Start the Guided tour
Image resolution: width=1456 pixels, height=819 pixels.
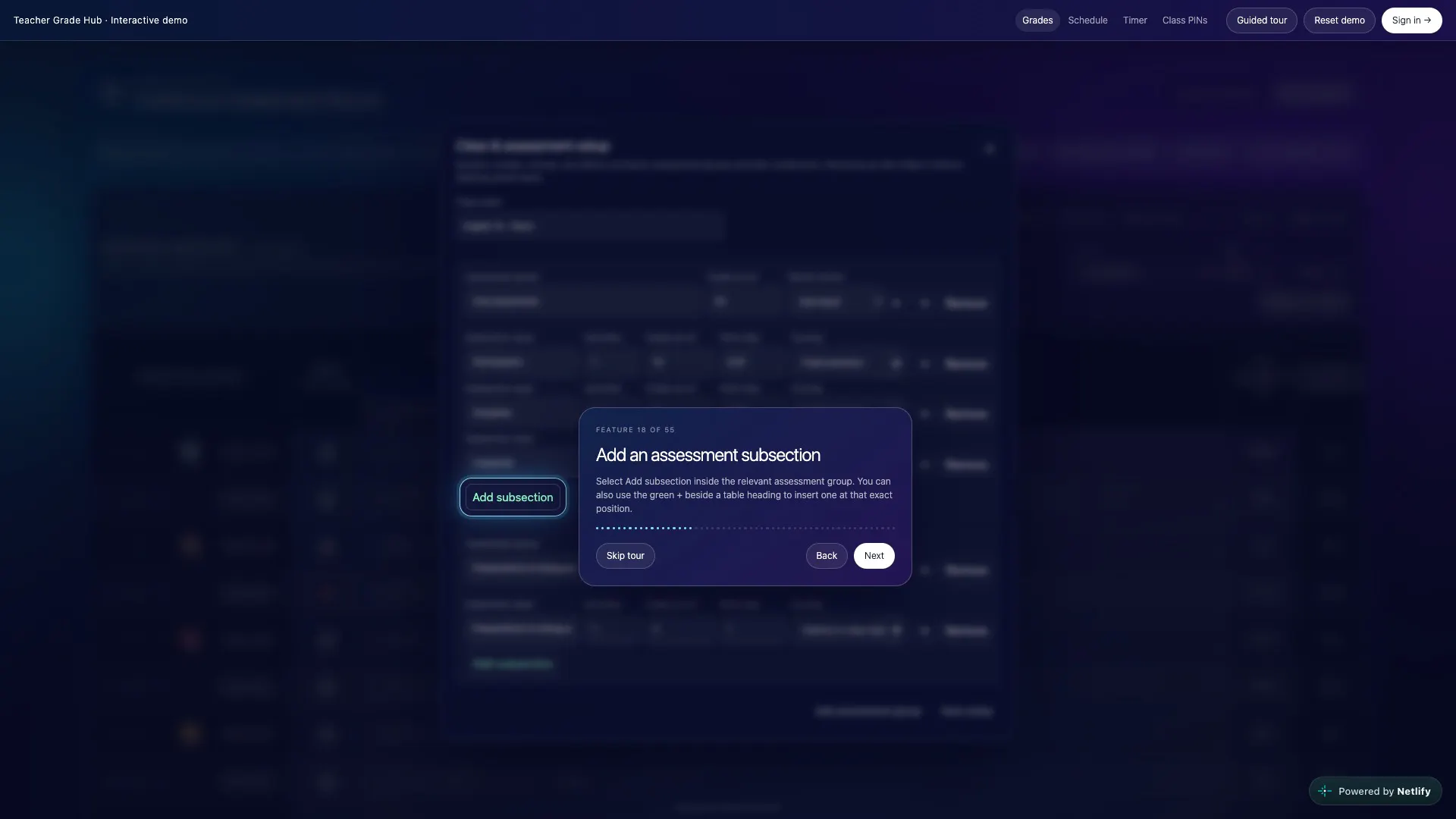[x=1261, y=20]
